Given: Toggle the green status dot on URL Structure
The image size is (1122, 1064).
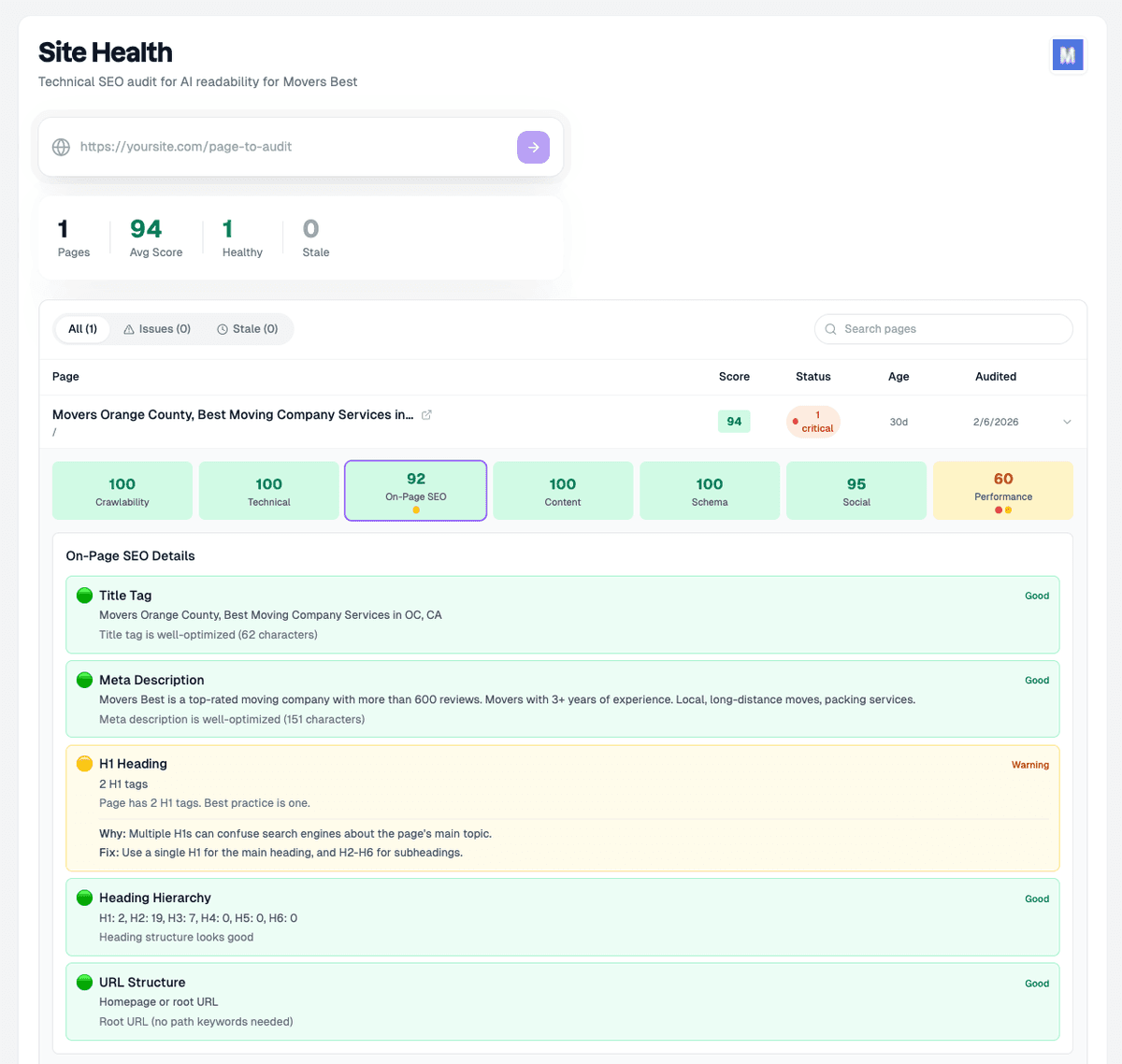Looking at the screenshot, I should pos(84,982).
